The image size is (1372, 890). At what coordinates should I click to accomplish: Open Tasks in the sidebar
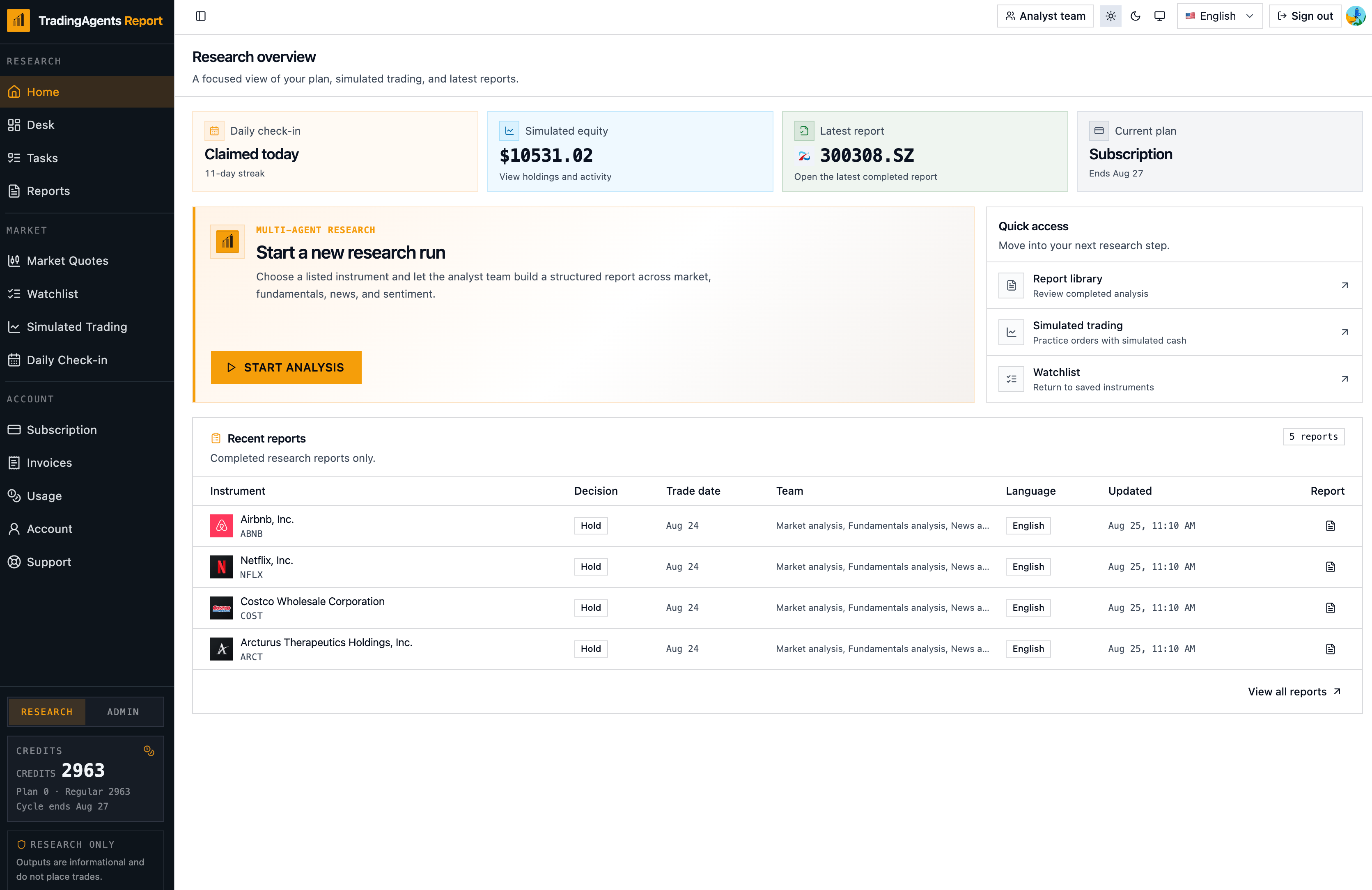(x=87, y=158)
